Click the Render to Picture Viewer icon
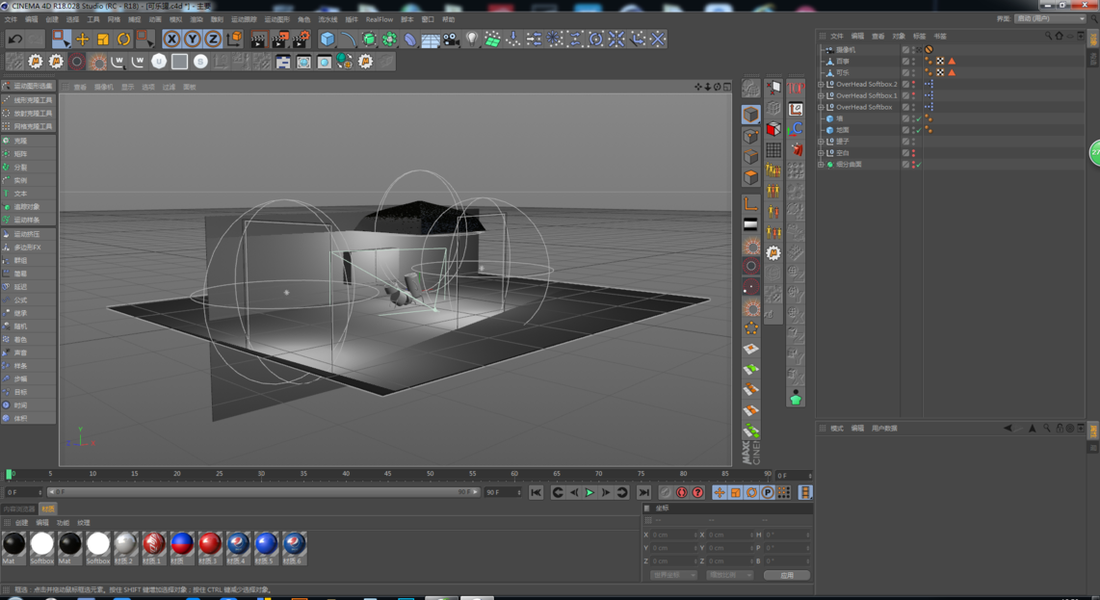The image size is (1100, 600). tap(279, 39)
